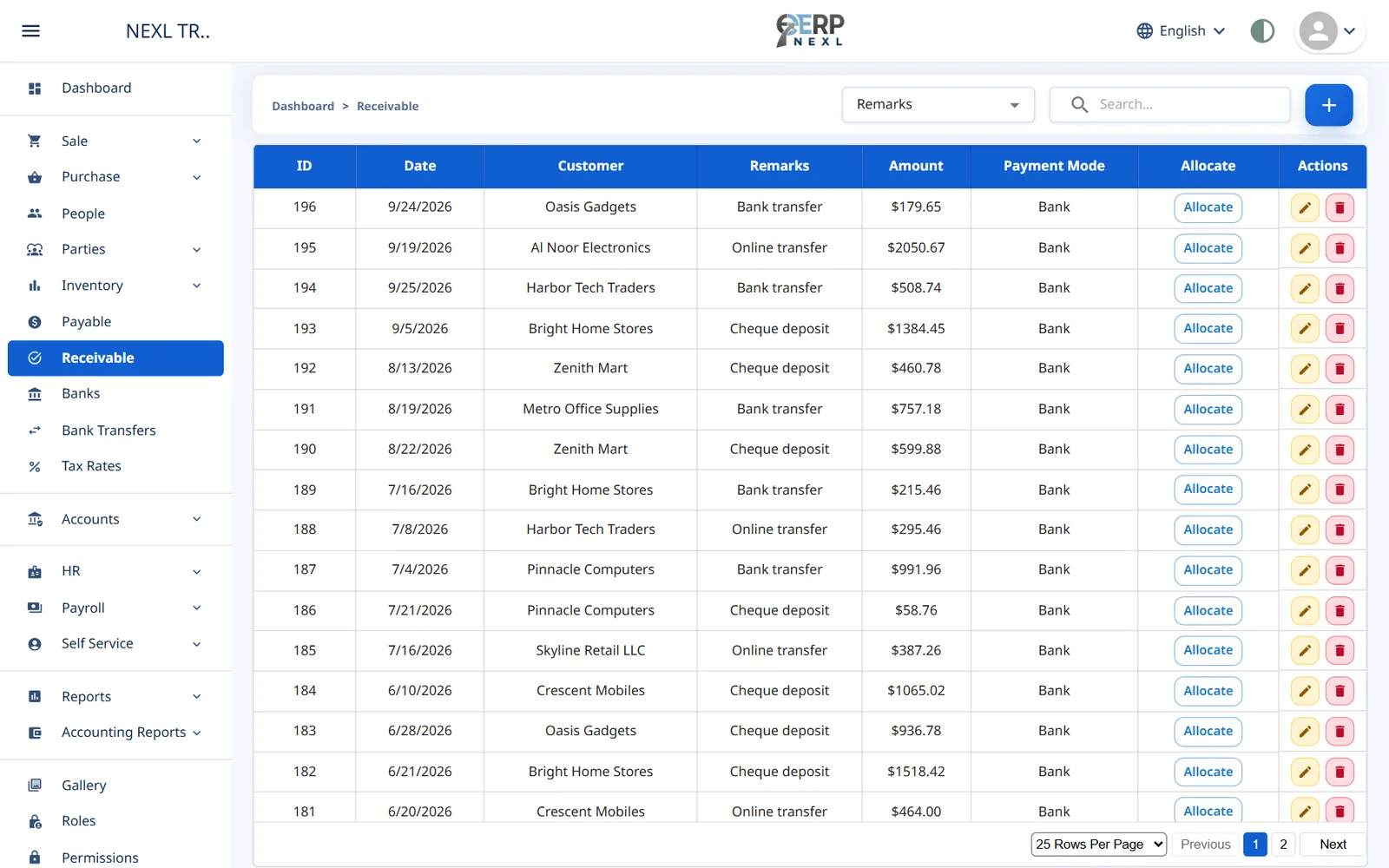Click the Date column header

coord(420,167)
